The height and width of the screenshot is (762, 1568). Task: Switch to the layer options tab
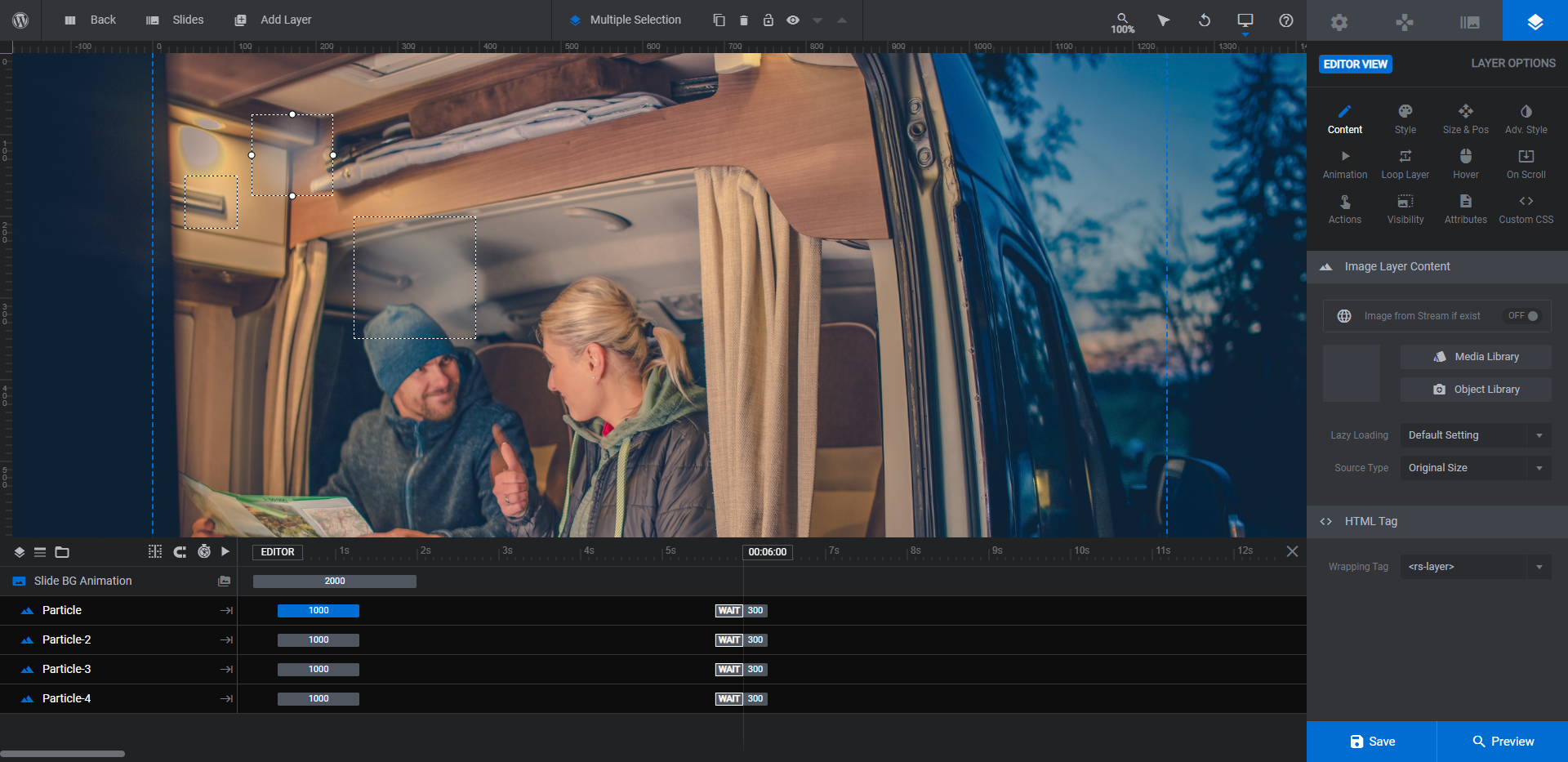click(1535, 21)
